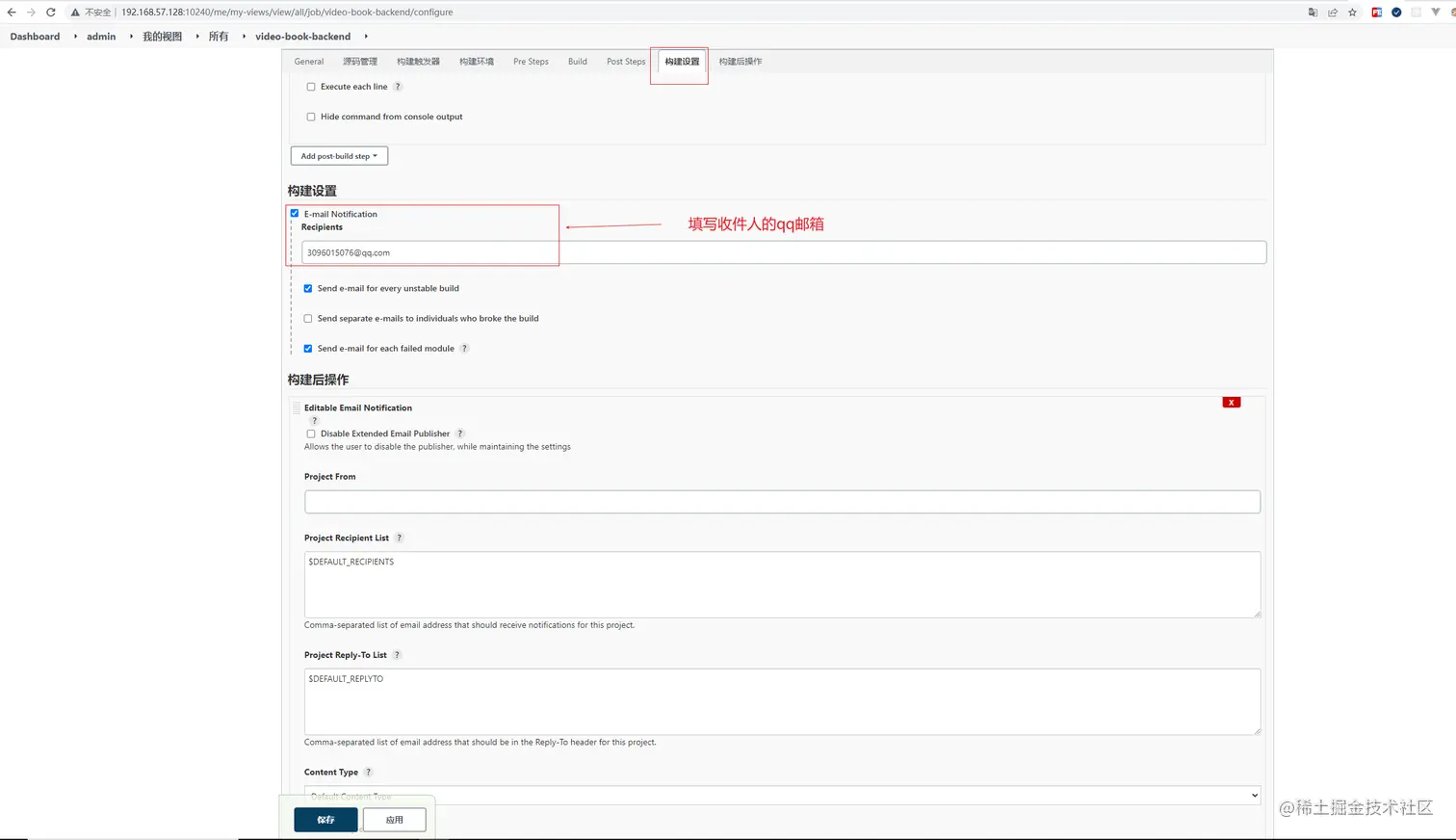
Task: Click the 保存 save button
Action: point(325,820)
